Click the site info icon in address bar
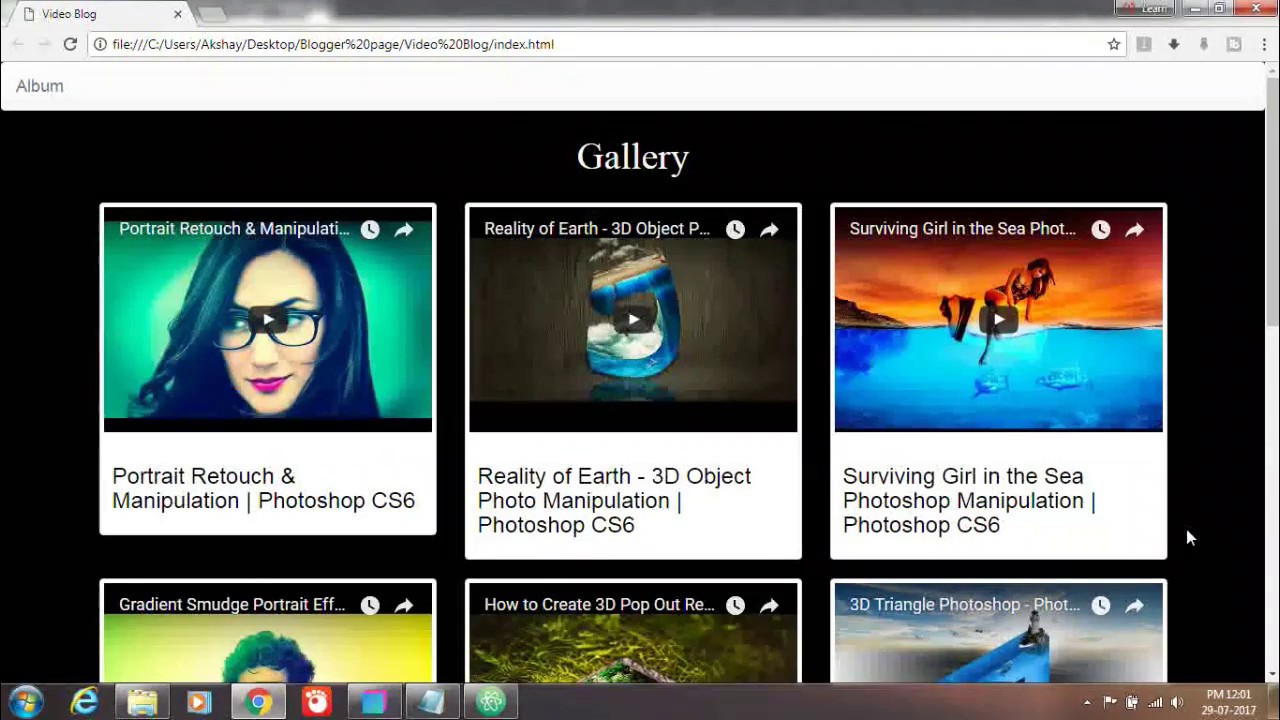 click(100, 44)
